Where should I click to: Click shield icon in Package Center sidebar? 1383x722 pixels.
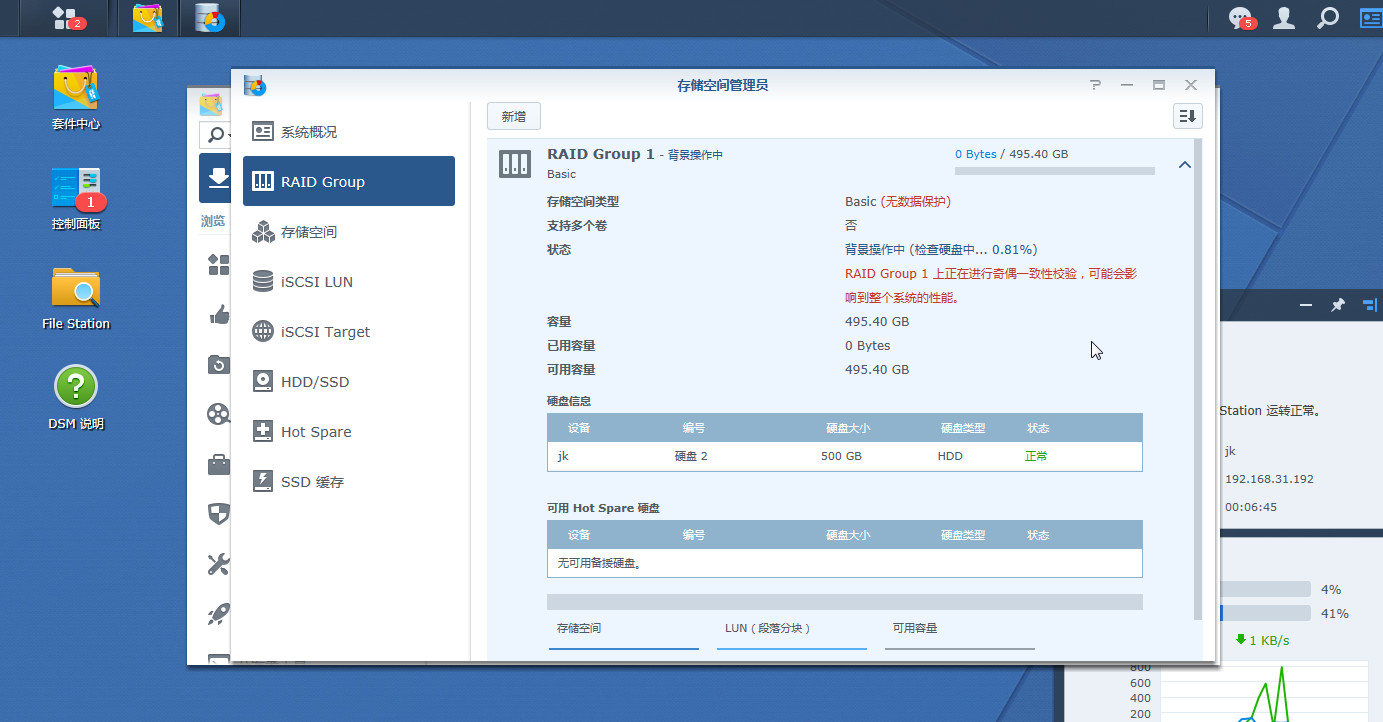point(219,514)
